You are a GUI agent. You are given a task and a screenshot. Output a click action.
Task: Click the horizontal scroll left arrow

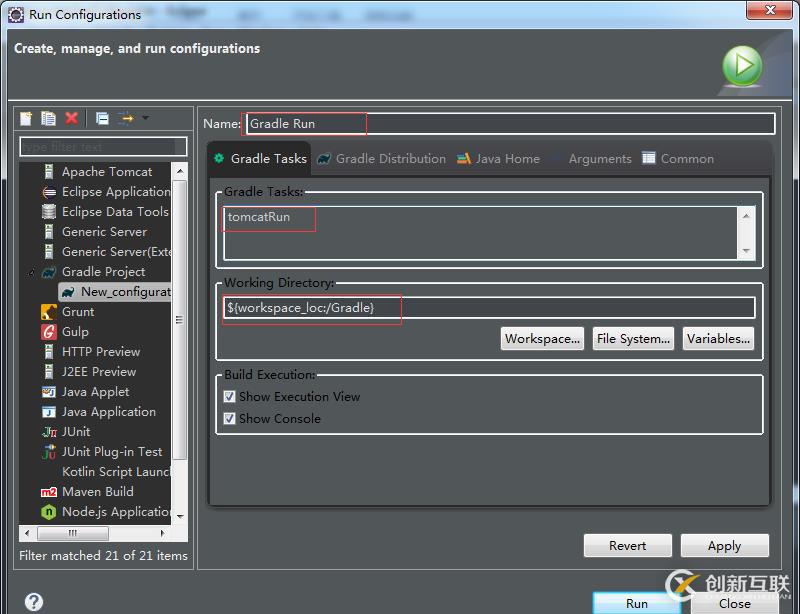point(27,533)
